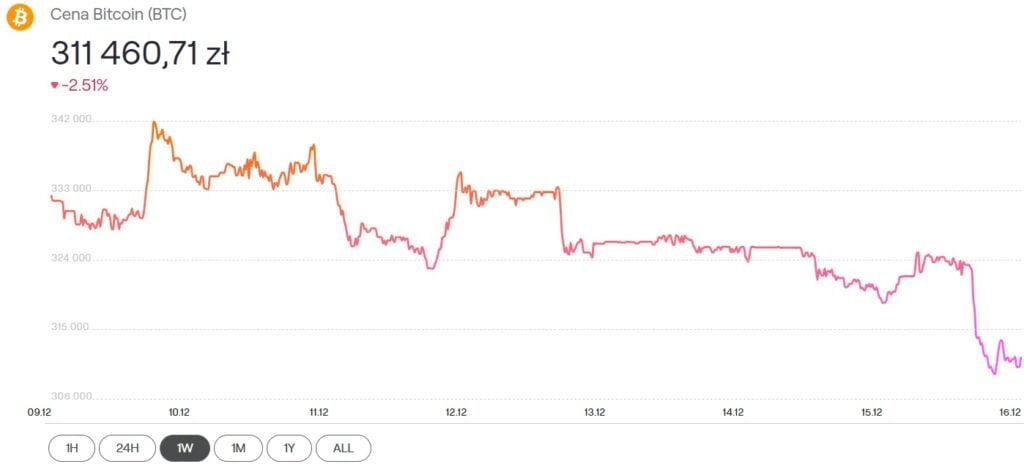
Task: Show the 1M price chart
Action: pyautogui.click(x=238, y=448)
